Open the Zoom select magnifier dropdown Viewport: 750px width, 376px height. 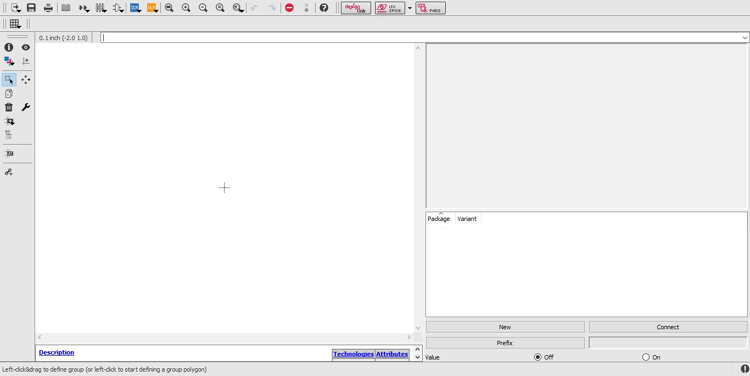click(238, 8)
